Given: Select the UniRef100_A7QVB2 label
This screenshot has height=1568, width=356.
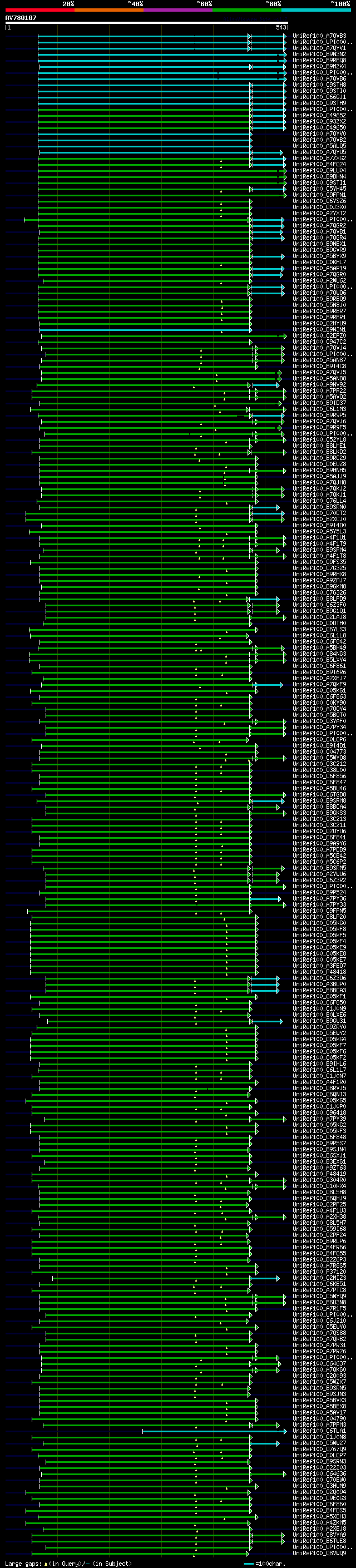Looking at the screenshot, I should pos(319,140).
